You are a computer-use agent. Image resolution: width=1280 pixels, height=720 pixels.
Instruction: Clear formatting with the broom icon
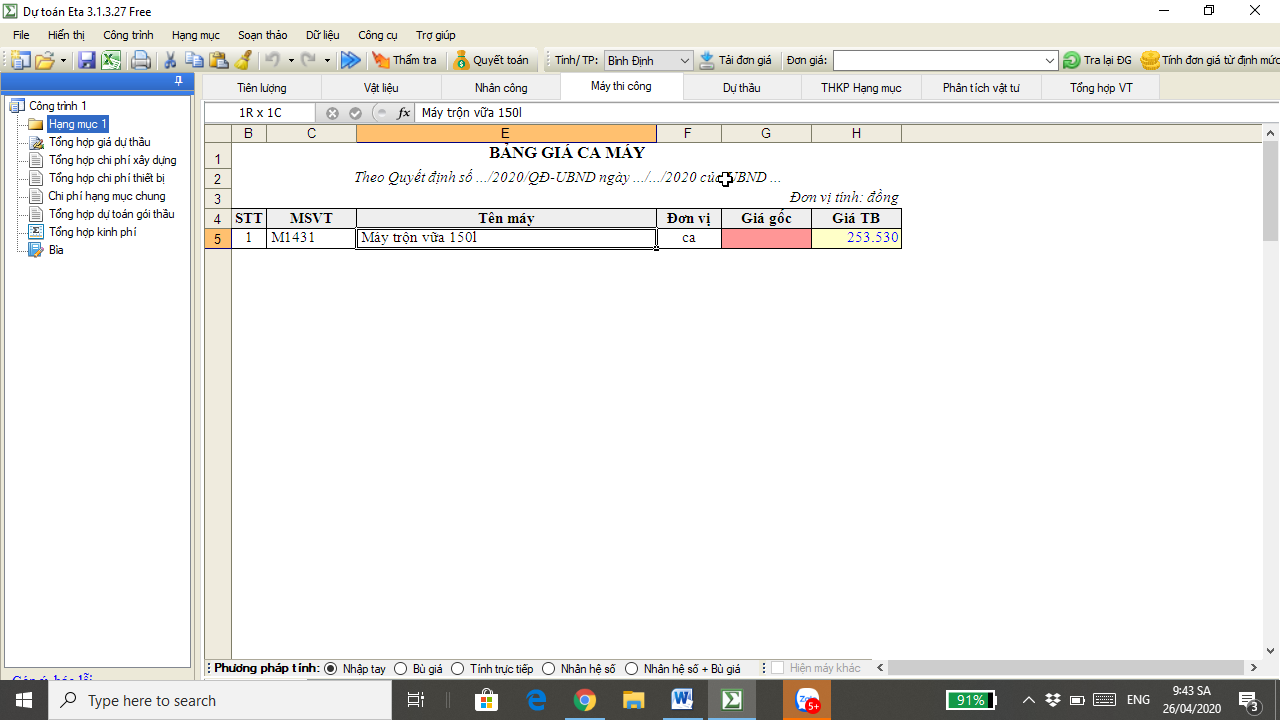(x=243, y=60)
